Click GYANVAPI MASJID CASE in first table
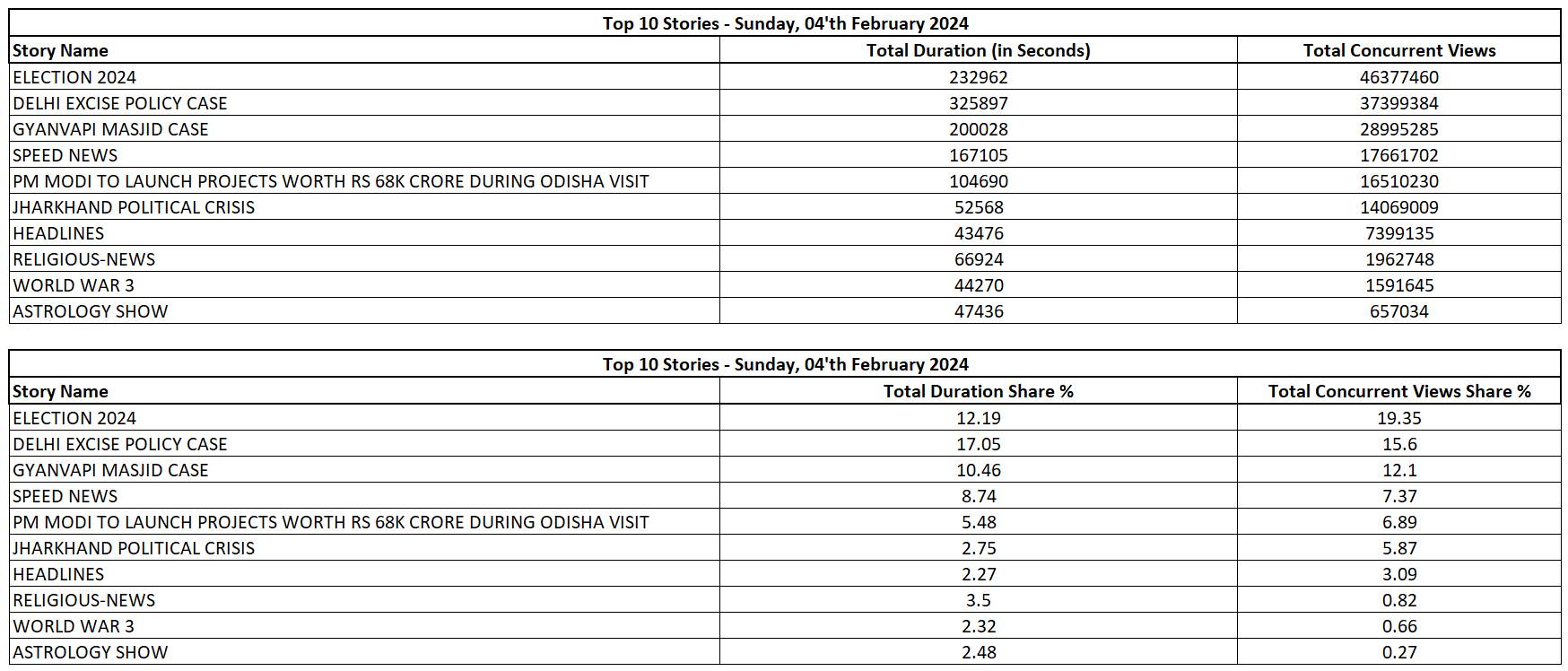Screen dimensions: 1568x671 [110, 129]
